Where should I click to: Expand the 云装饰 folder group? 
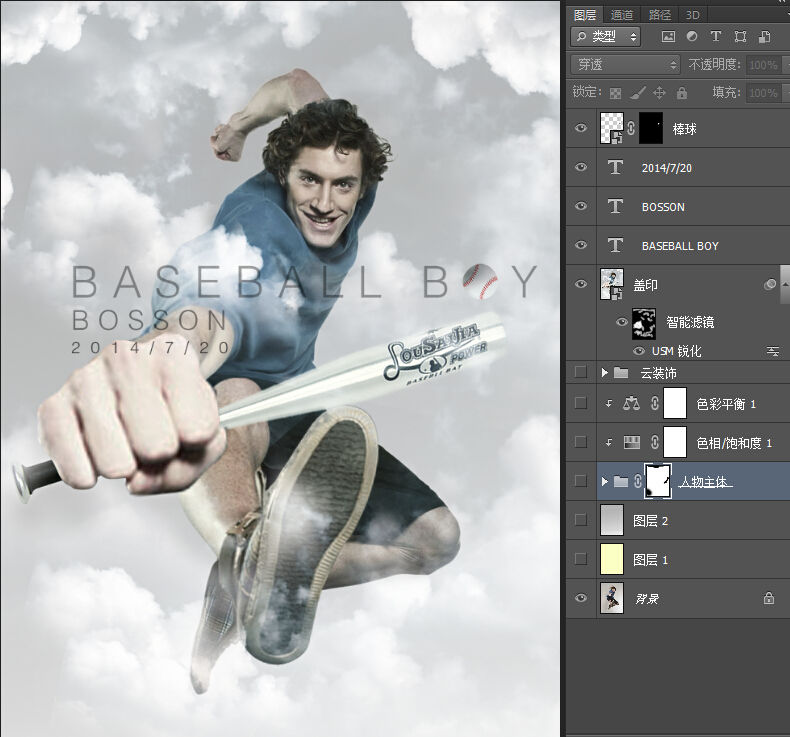pyautogui.click(x=605, y=372)
